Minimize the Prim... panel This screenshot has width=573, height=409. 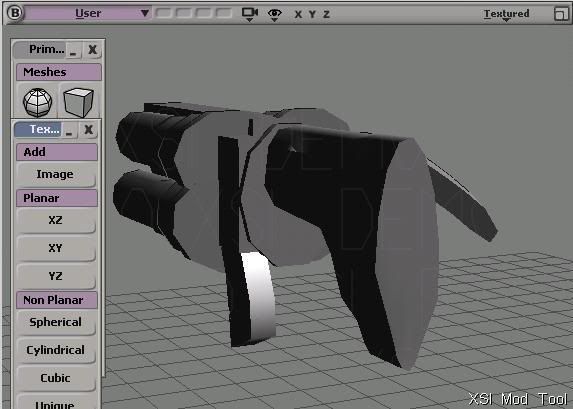pos(73,50)
